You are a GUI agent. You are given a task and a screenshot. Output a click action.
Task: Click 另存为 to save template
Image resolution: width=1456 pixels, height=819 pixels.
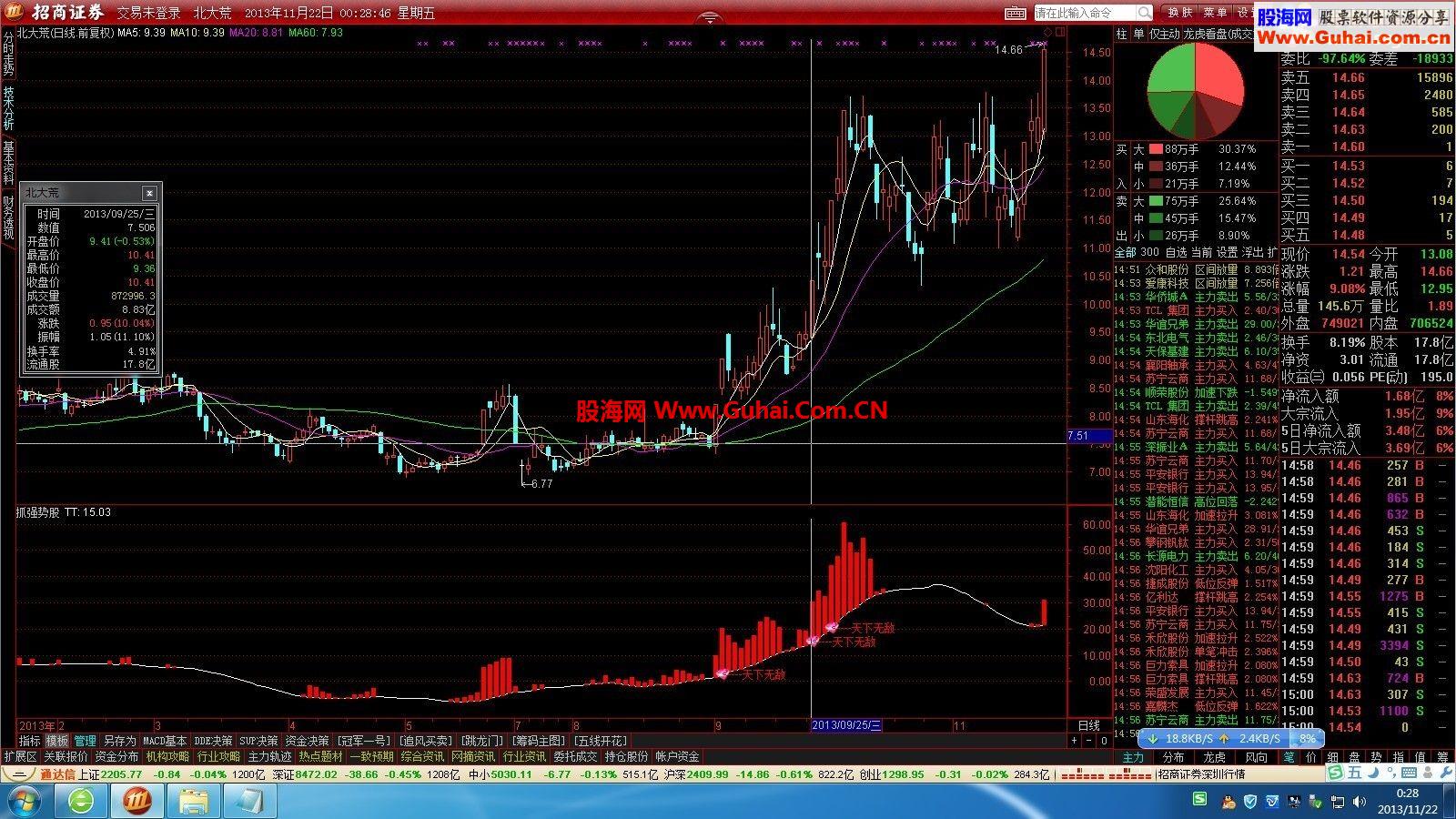(119, 742)
